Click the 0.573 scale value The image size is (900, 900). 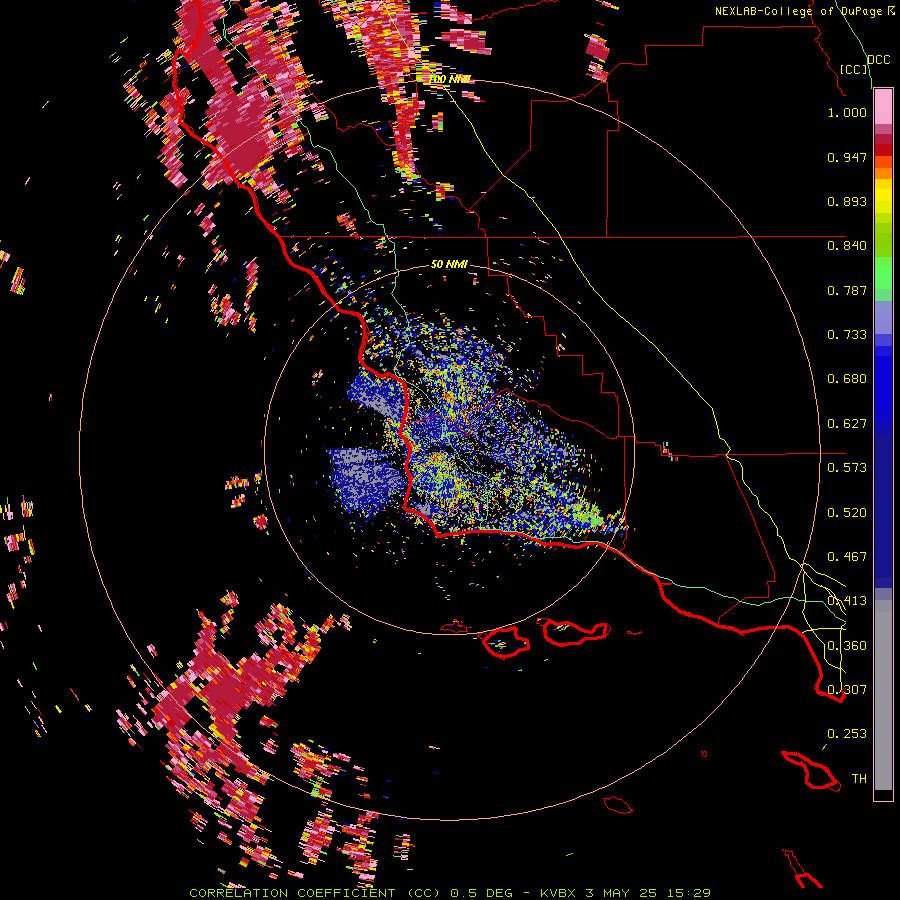click(x=847, y=468)
